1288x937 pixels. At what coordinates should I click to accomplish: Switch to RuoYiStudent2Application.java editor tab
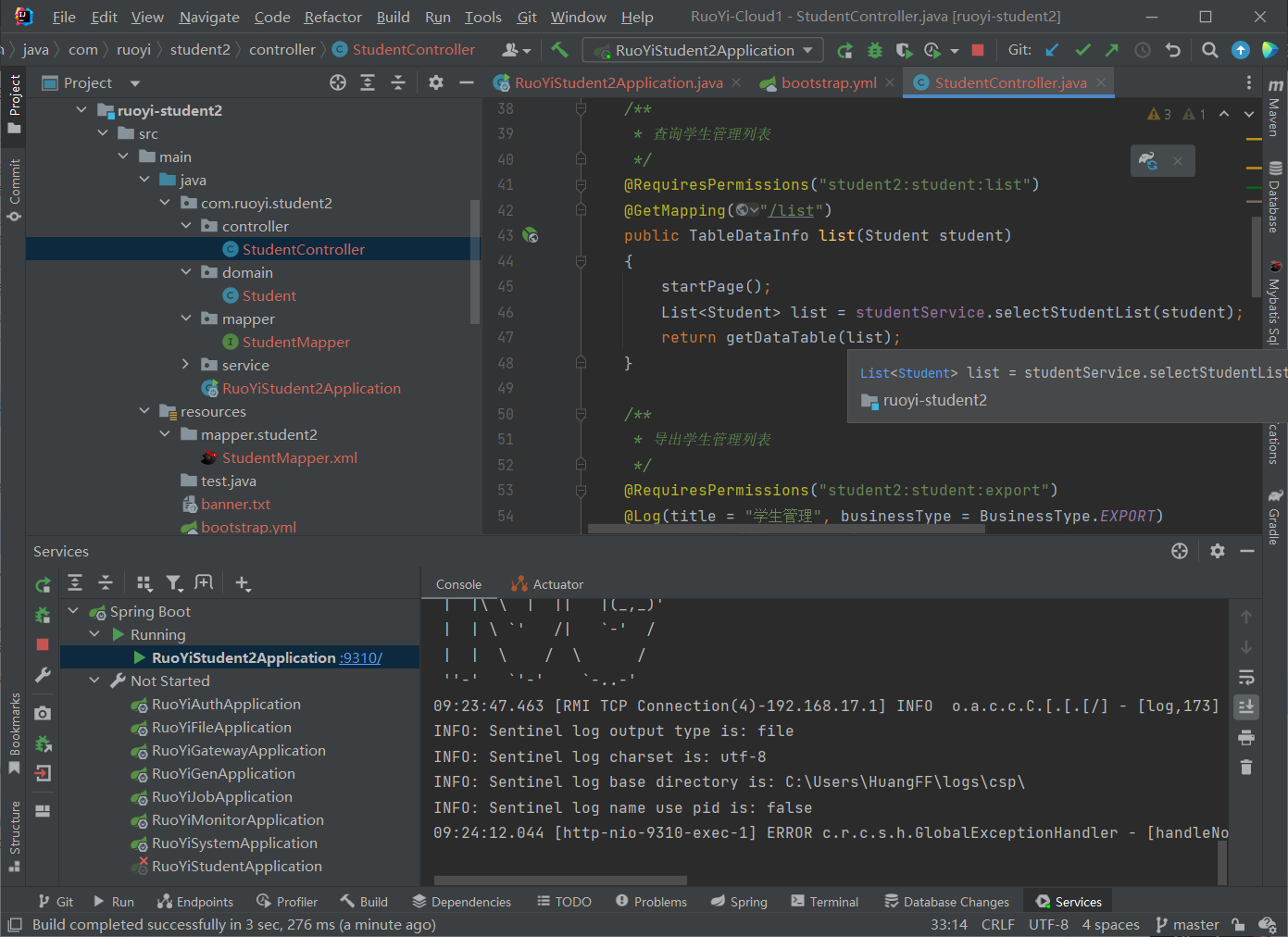(x=619, y=83)
